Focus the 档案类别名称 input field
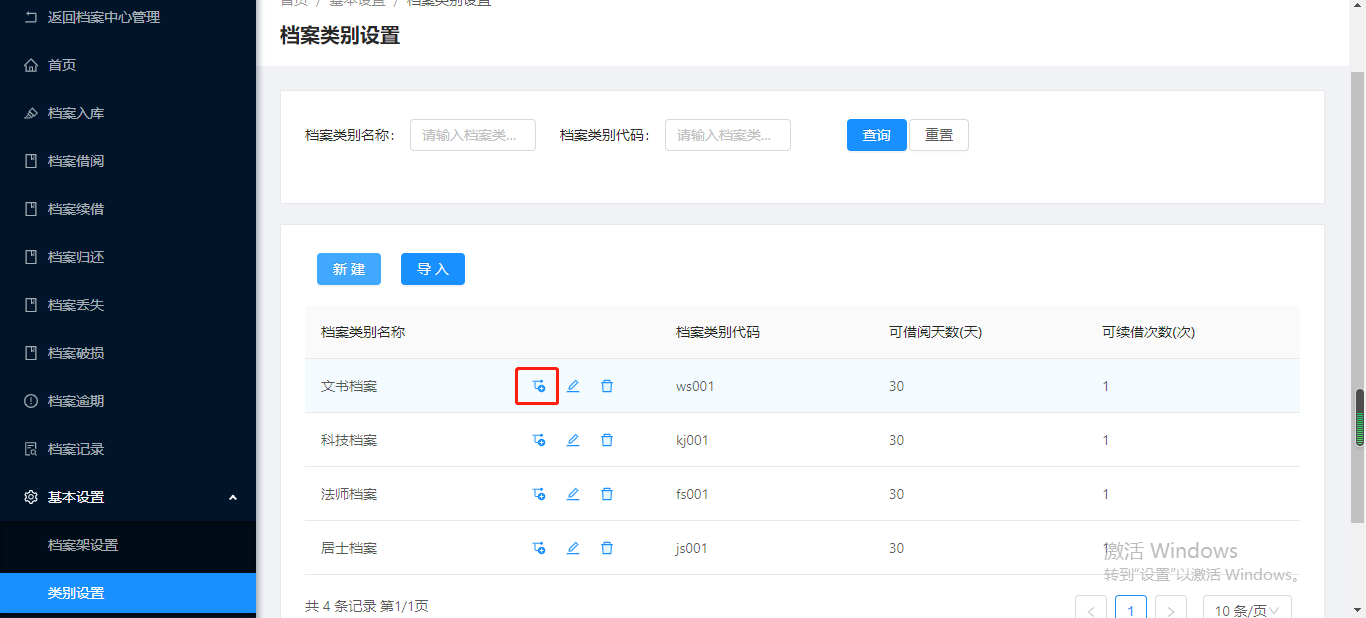This screenshot has width=1366, height=618. pyautogui.click(x=473, y=135)
